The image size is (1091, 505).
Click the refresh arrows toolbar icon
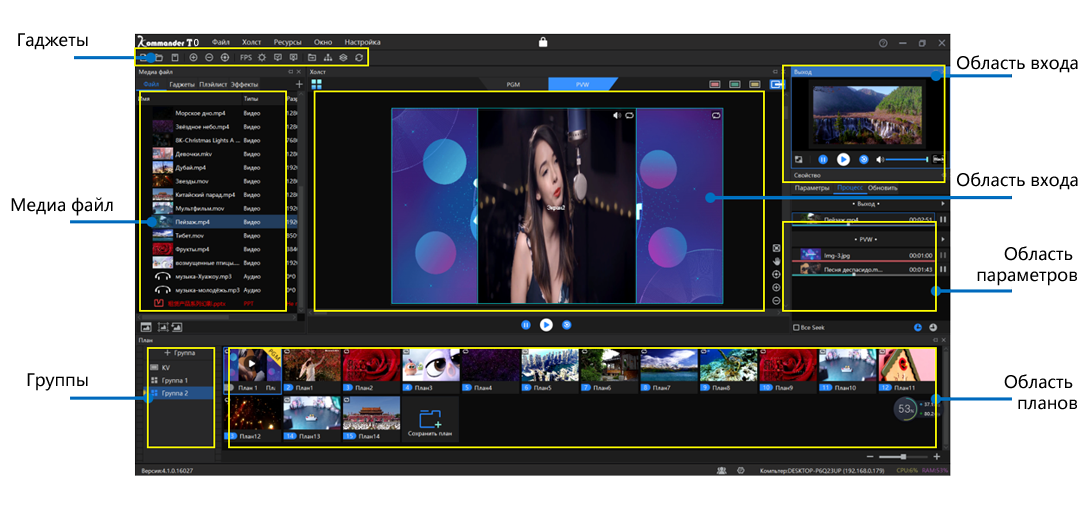[359, 58]
